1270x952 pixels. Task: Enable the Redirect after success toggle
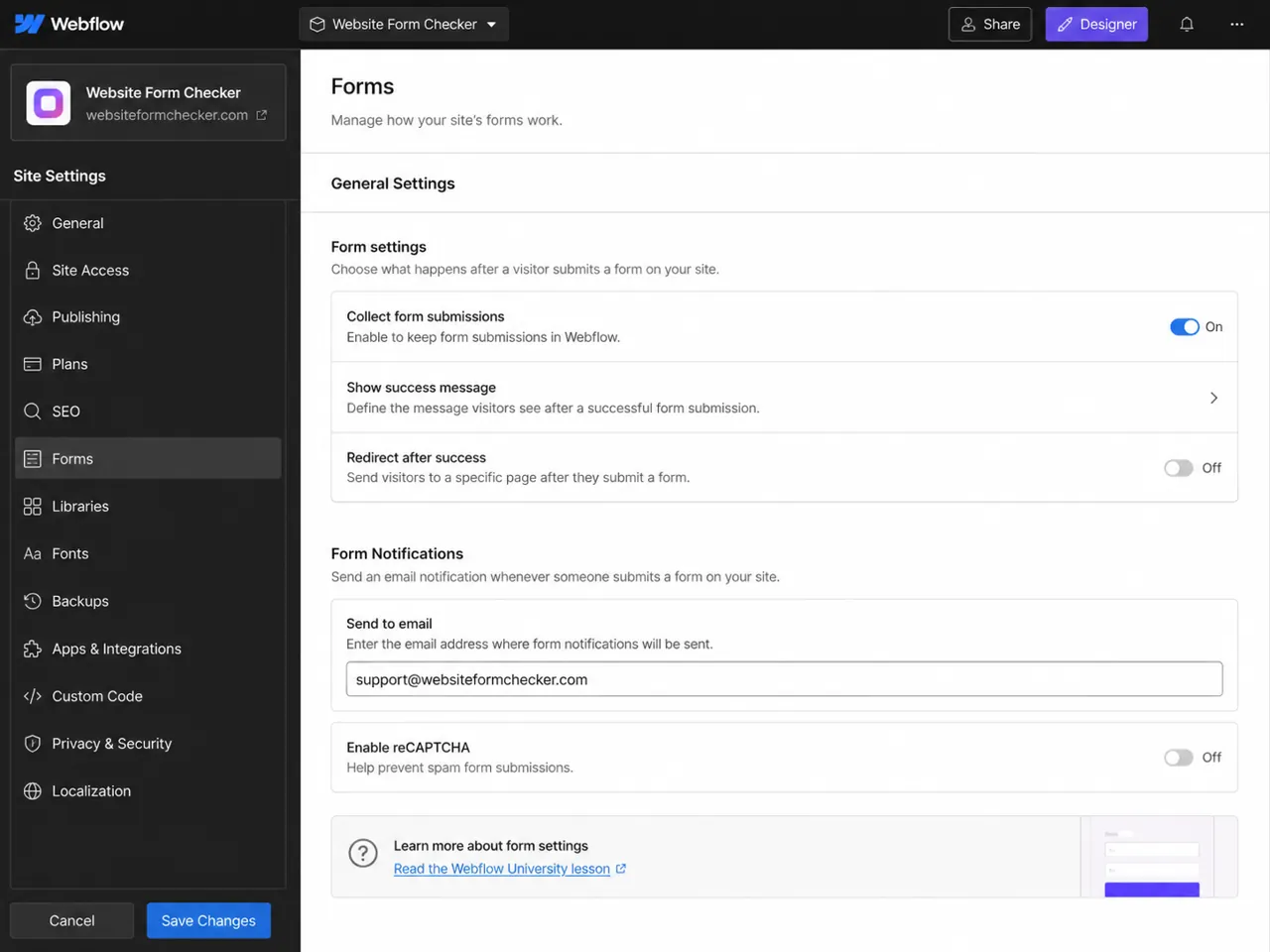coord(1179,468)
